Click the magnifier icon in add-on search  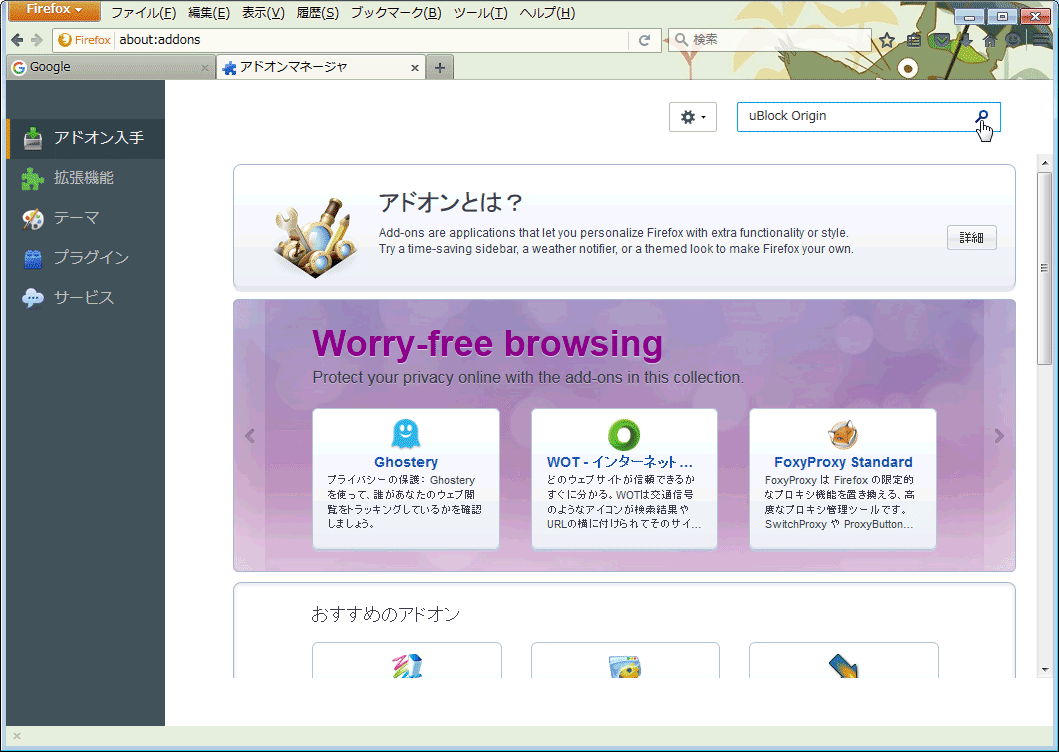click(982, 116)
